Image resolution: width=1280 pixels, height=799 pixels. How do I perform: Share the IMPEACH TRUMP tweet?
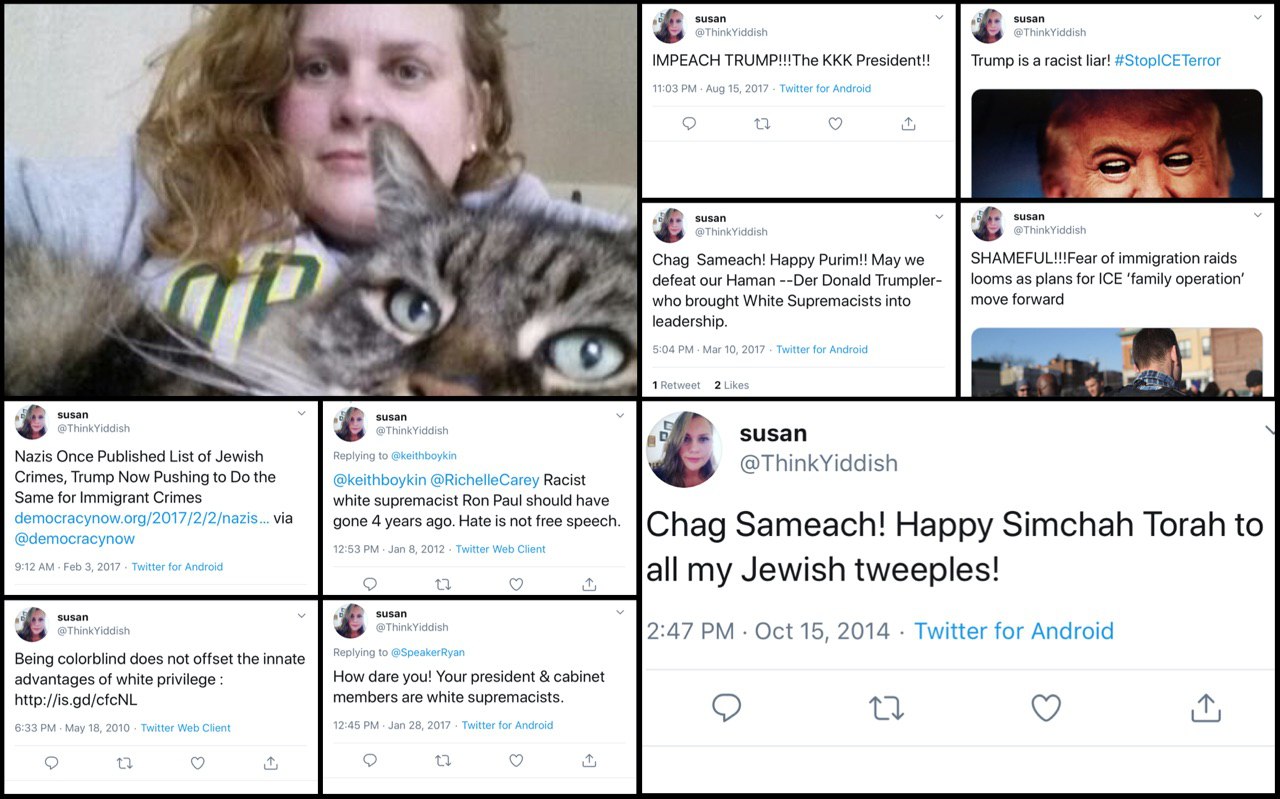click(x=908, y=124)
